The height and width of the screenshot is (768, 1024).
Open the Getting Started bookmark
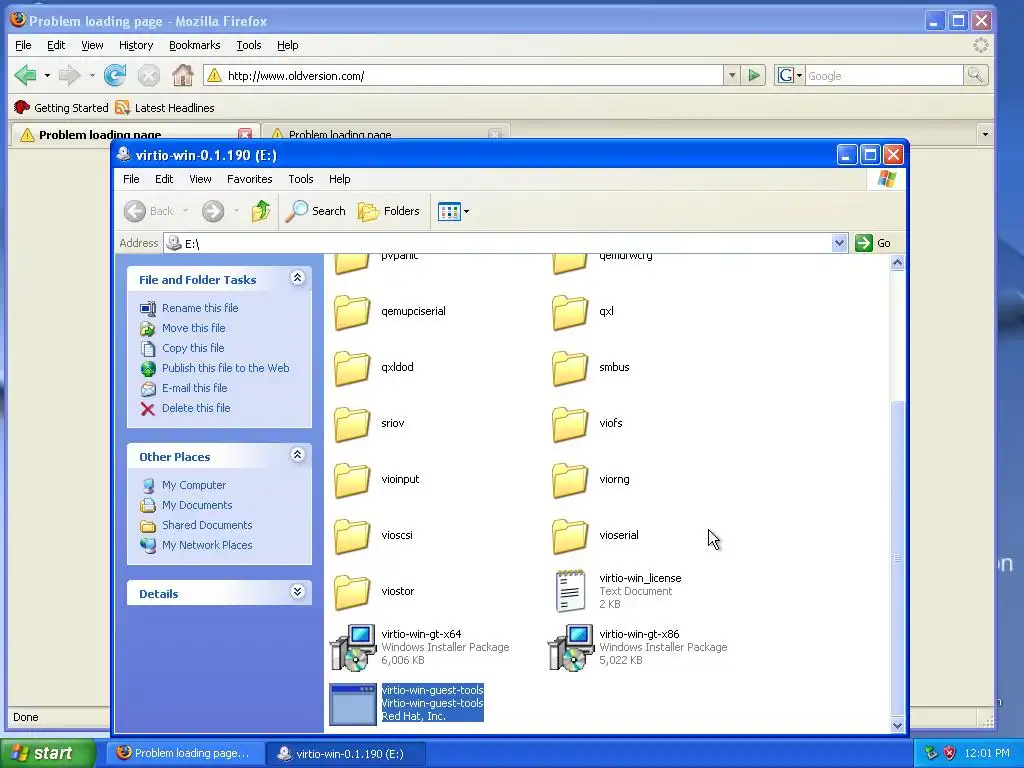(61, 108)
